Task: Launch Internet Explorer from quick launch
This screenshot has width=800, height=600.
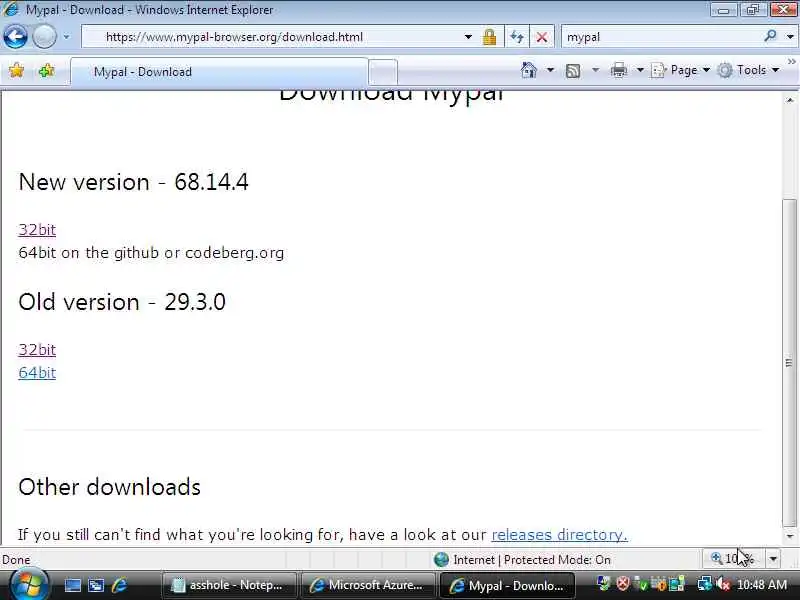Action: point(119,585)
